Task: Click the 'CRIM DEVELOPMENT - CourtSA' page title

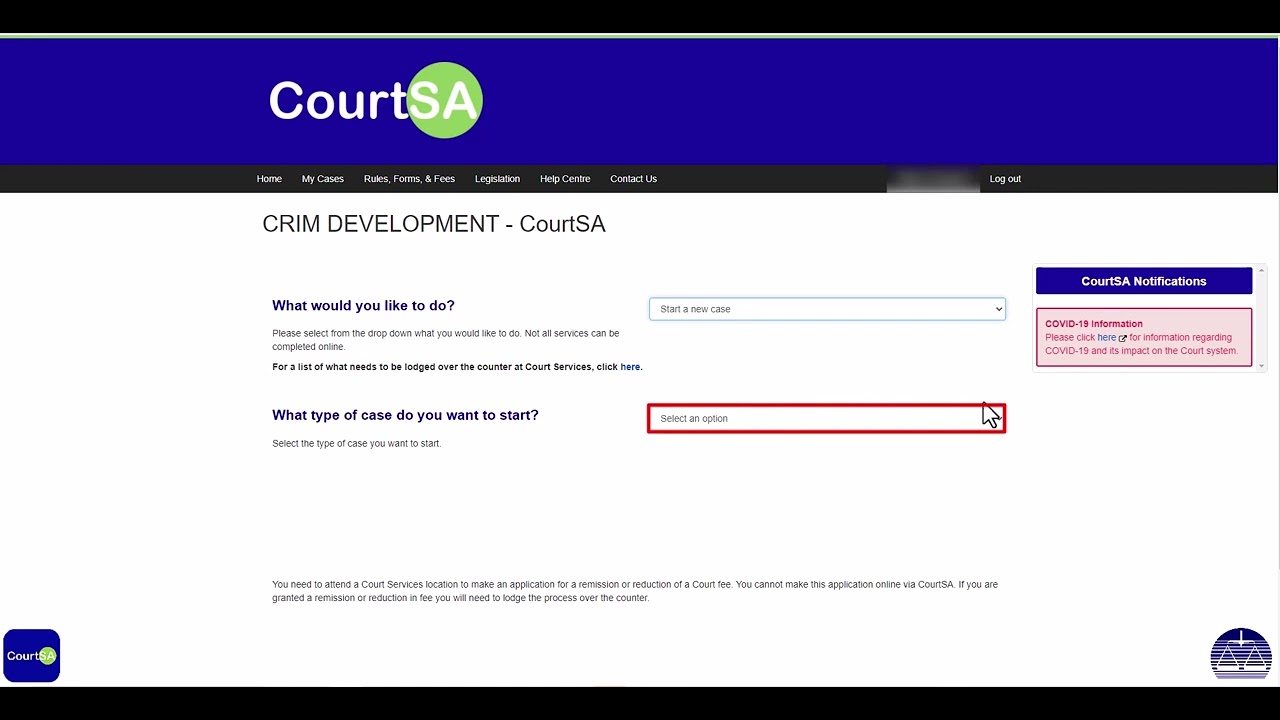Action: [x=434, y=224]
